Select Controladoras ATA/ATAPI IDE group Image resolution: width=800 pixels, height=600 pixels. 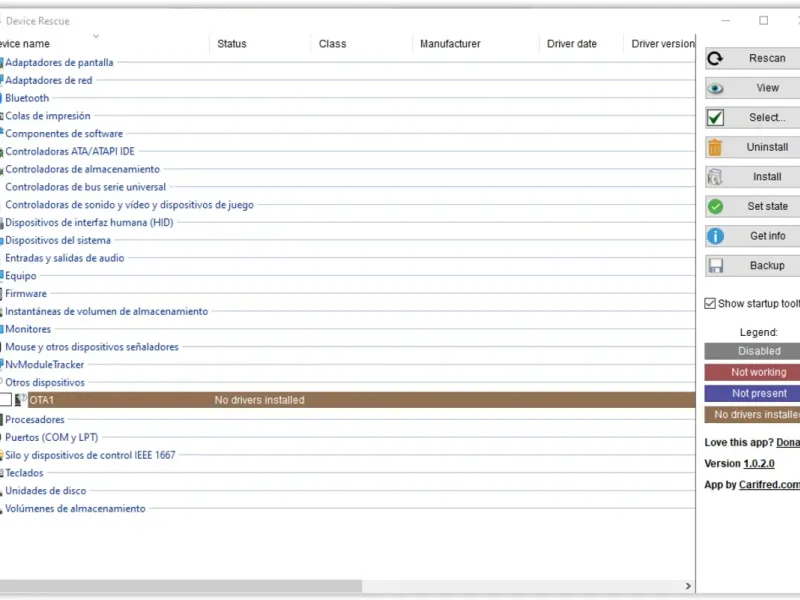click(70, 152)
